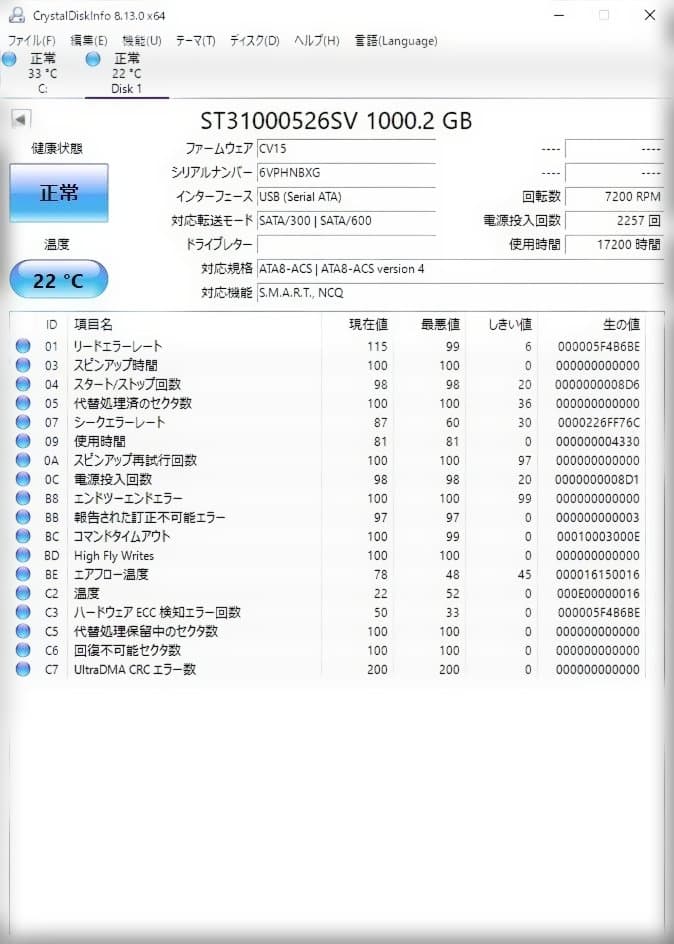
Task: Click the status icon for attribute BC
Action: point(23,536)
